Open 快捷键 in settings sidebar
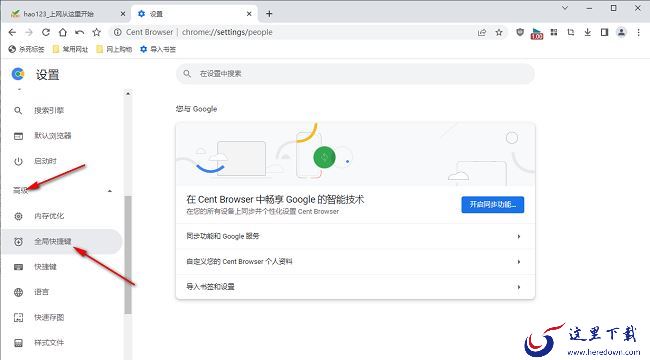 click(x=62, y=267)
